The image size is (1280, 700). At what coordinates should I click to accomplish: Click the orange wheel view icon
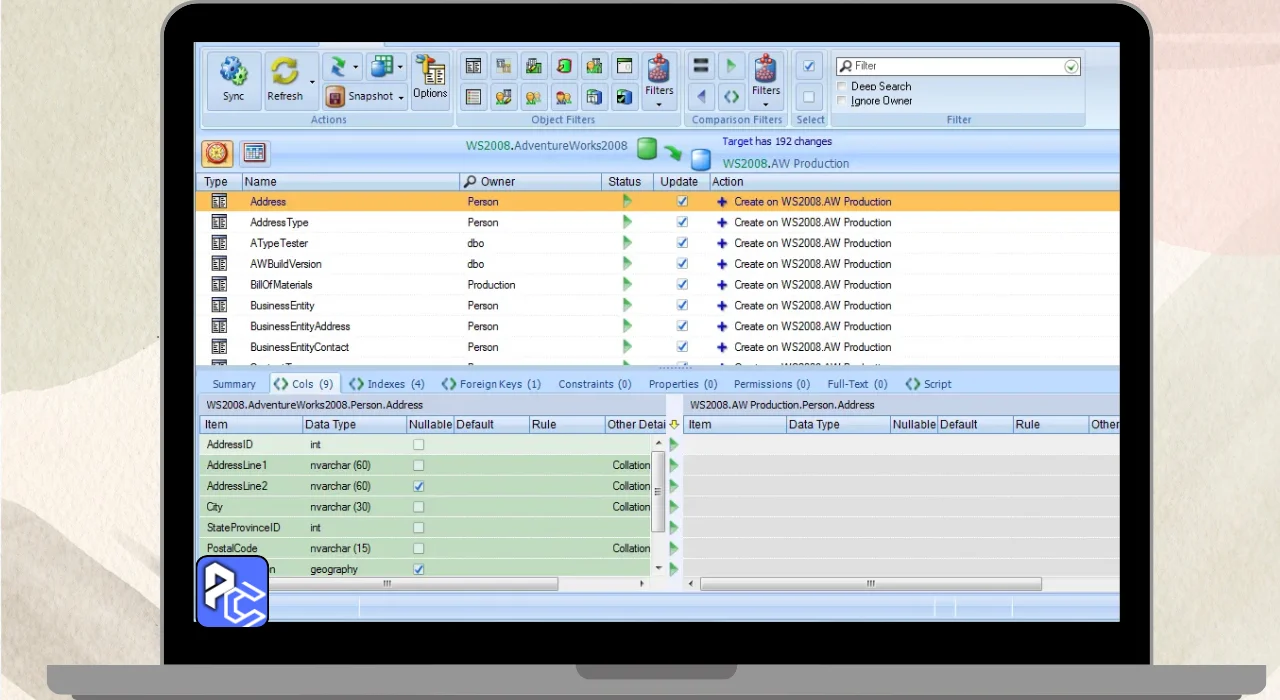pos(218,153)
